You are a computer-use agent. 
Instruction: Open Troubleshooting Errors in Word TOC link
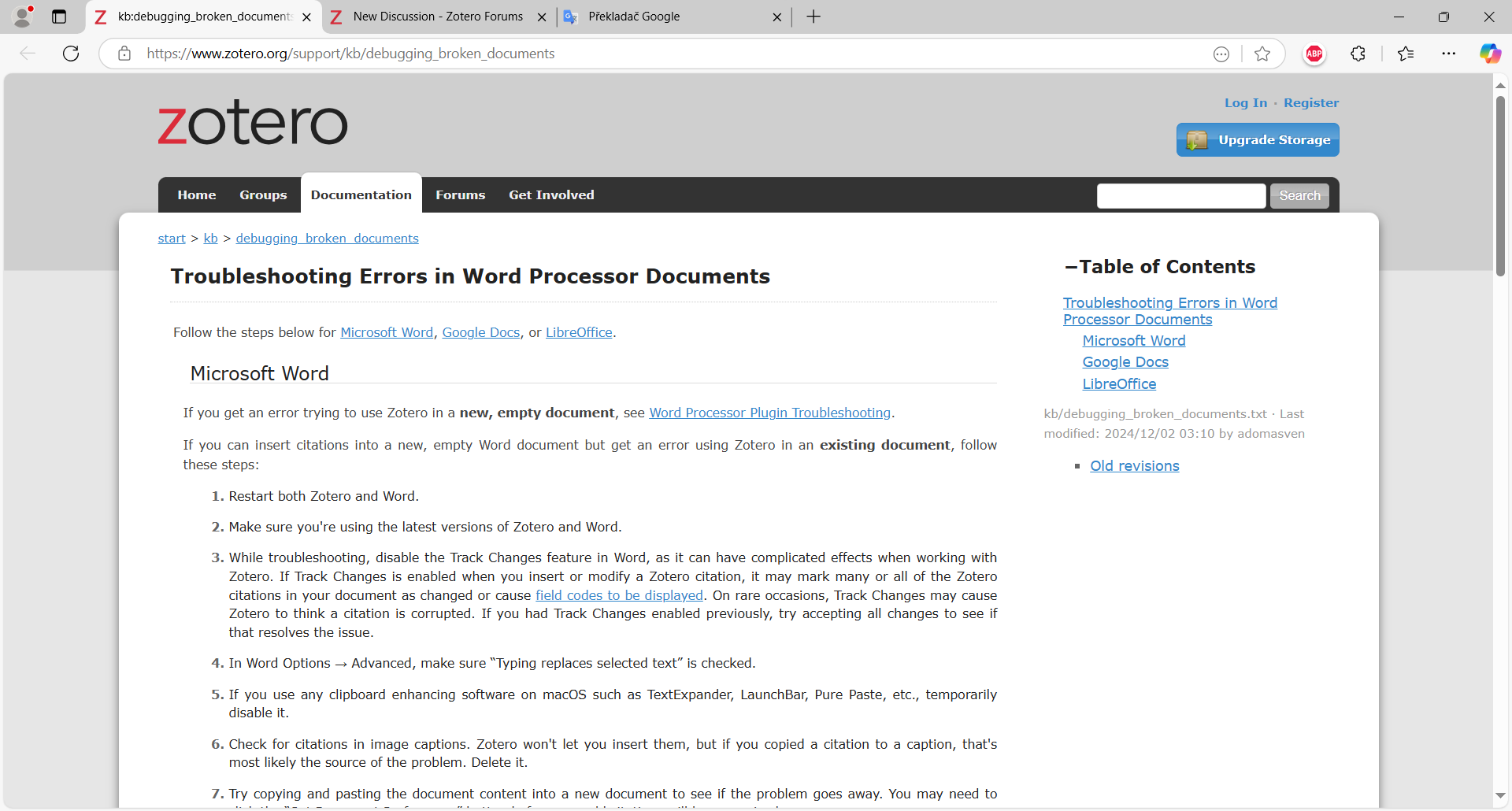[1169, 311]
